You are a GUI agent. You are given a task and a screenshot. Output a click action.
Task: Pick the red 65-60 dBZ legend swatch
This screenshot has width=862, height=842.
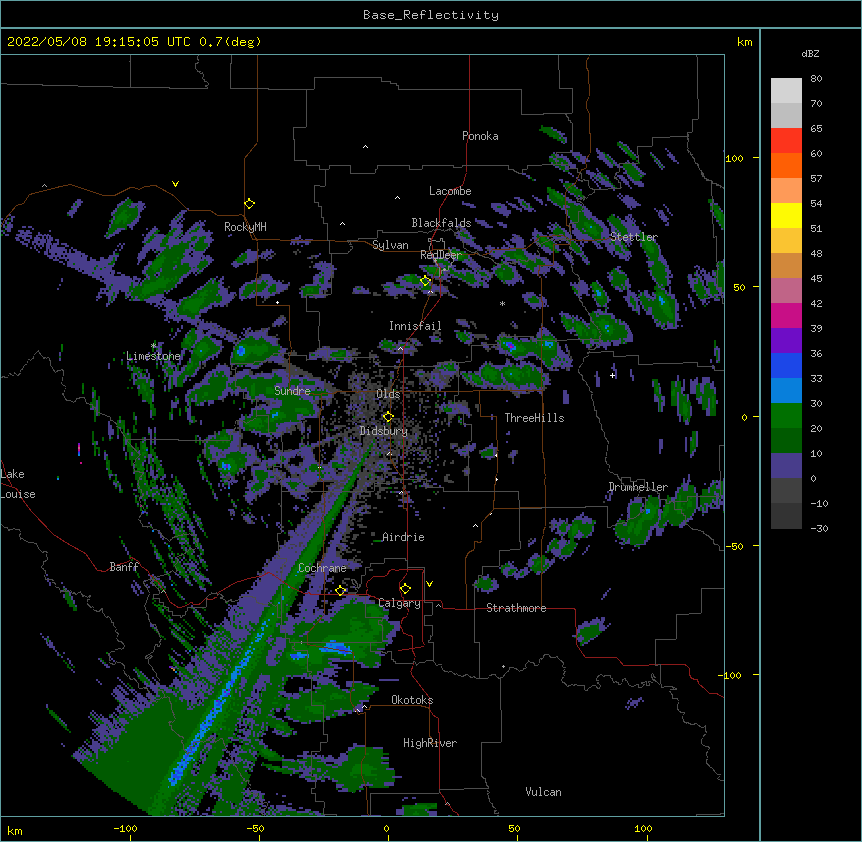[x=786, y=141]
